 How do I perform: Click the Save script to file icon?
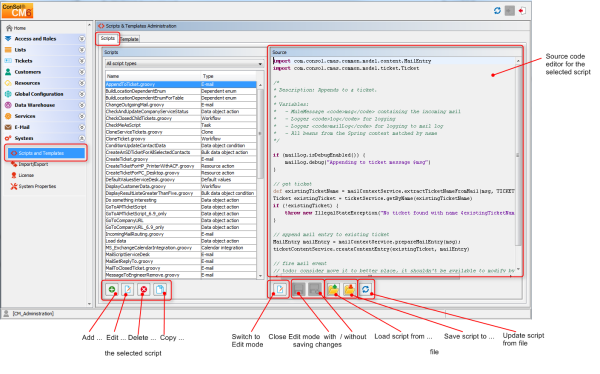[349, 289]
